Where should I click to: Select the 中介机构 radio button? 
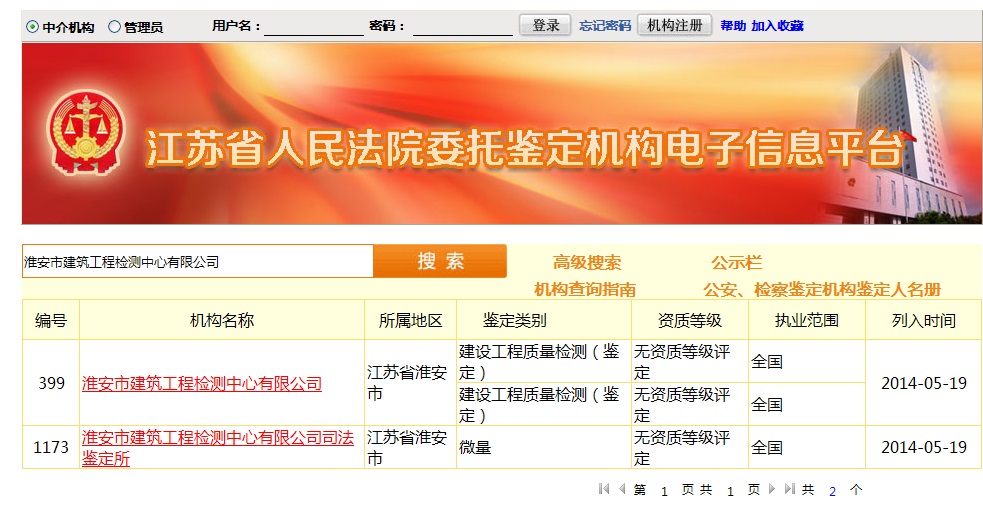click(x=32, y=27)
